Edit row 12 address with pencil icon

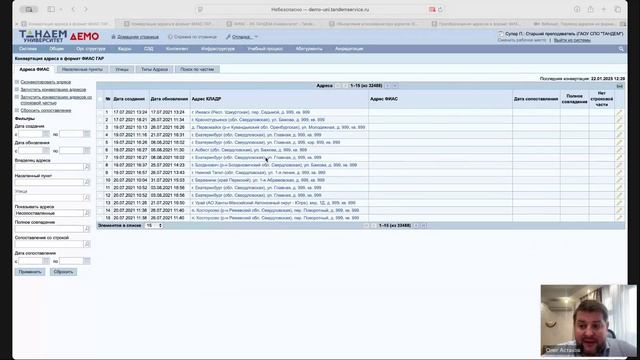(619, 195)
